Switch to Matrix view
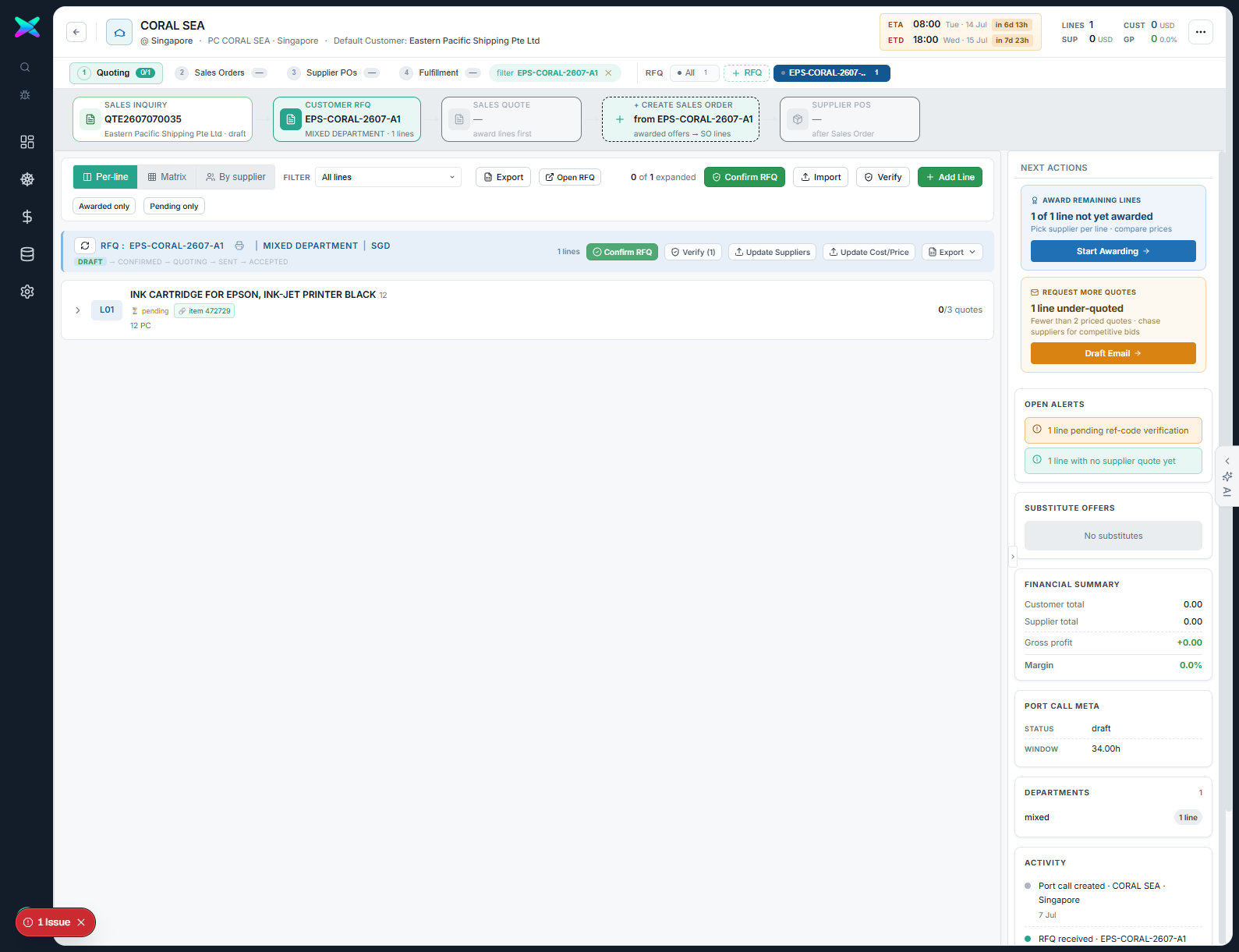 tap(167, 177)
